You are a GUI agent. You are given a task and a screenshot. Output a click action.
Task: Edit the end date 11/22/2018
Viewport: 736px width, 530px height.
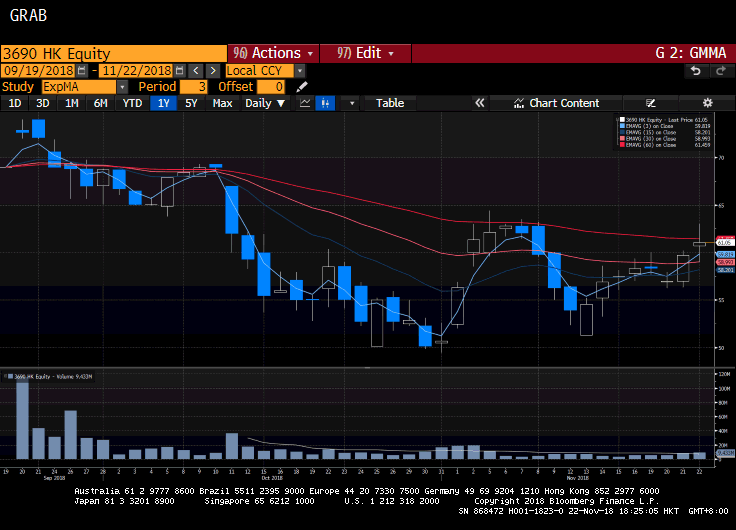tap(137, 71)
